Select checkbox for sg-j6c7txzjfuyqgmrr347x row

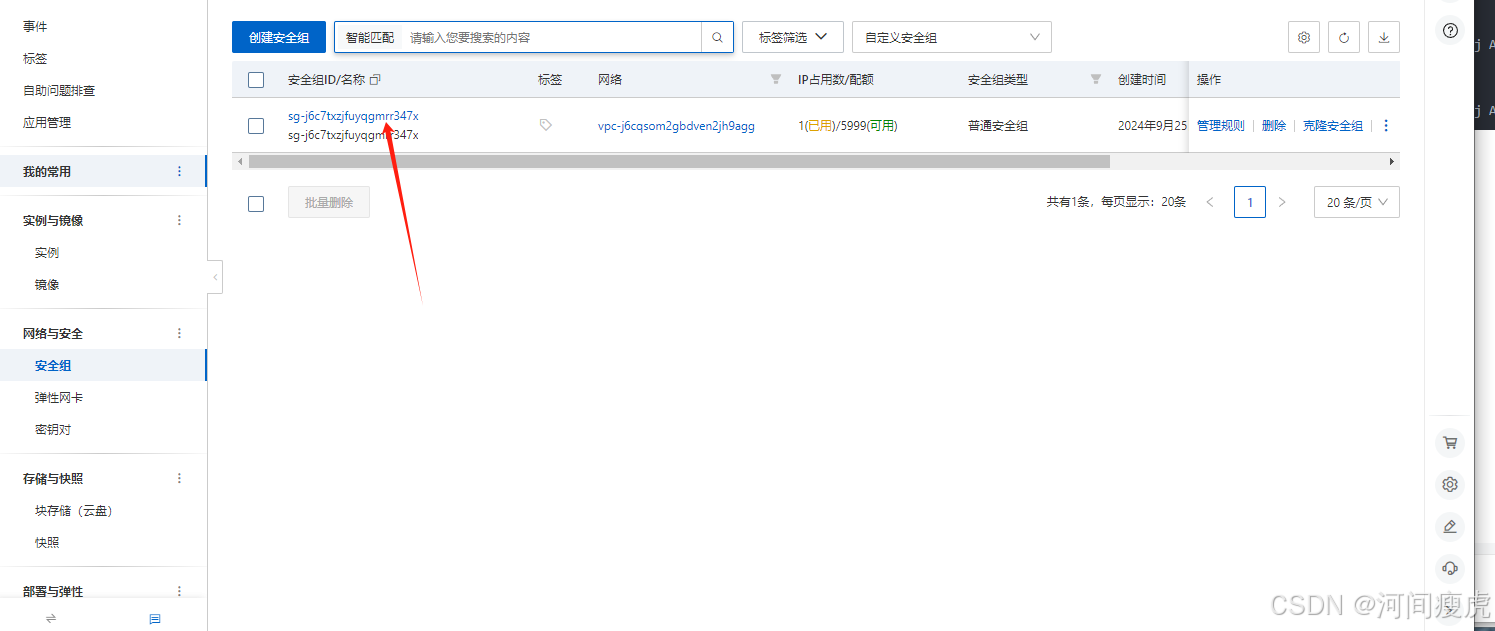256,125
